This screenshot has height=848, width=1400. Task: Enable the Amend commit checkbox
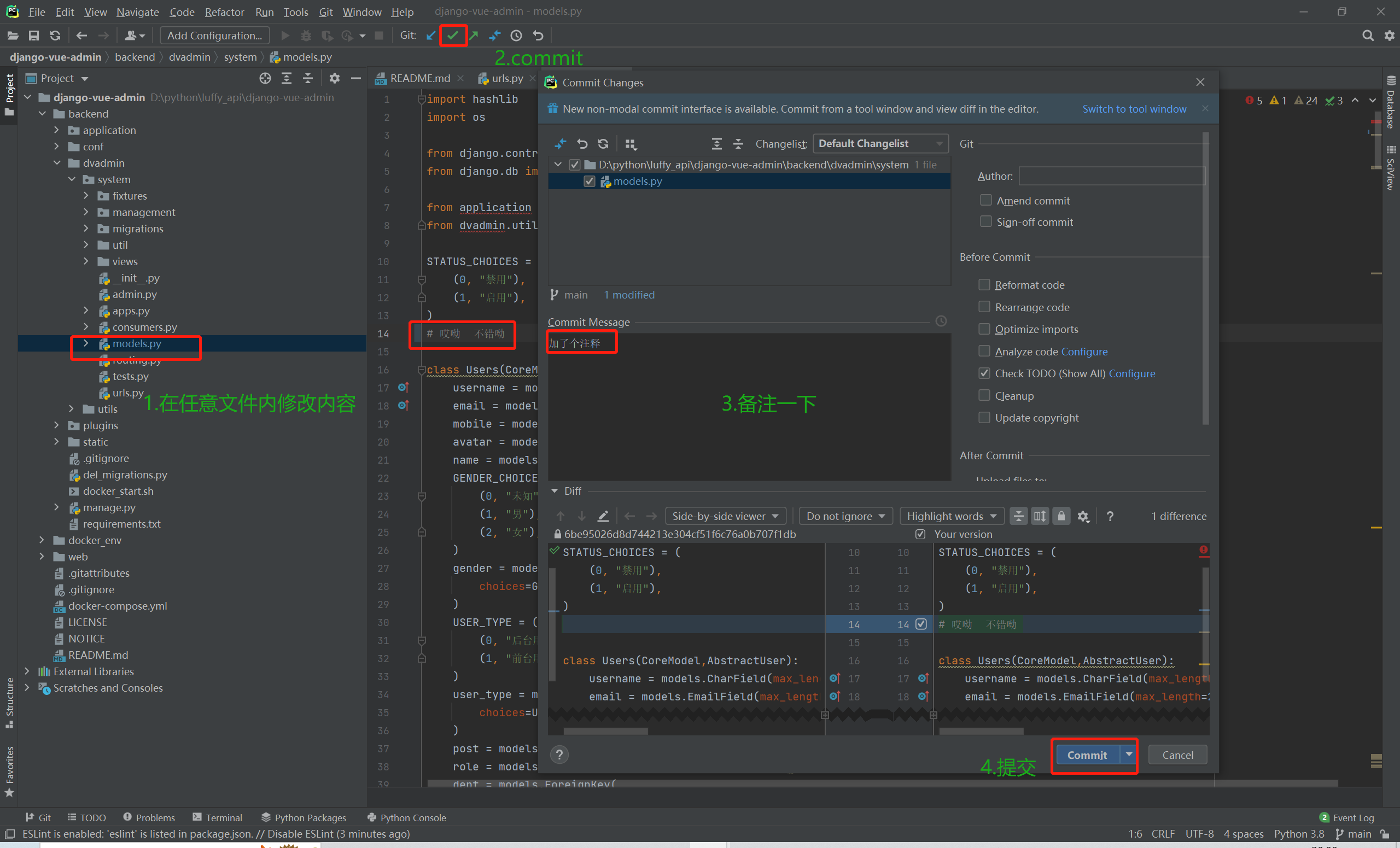point(986,201)
